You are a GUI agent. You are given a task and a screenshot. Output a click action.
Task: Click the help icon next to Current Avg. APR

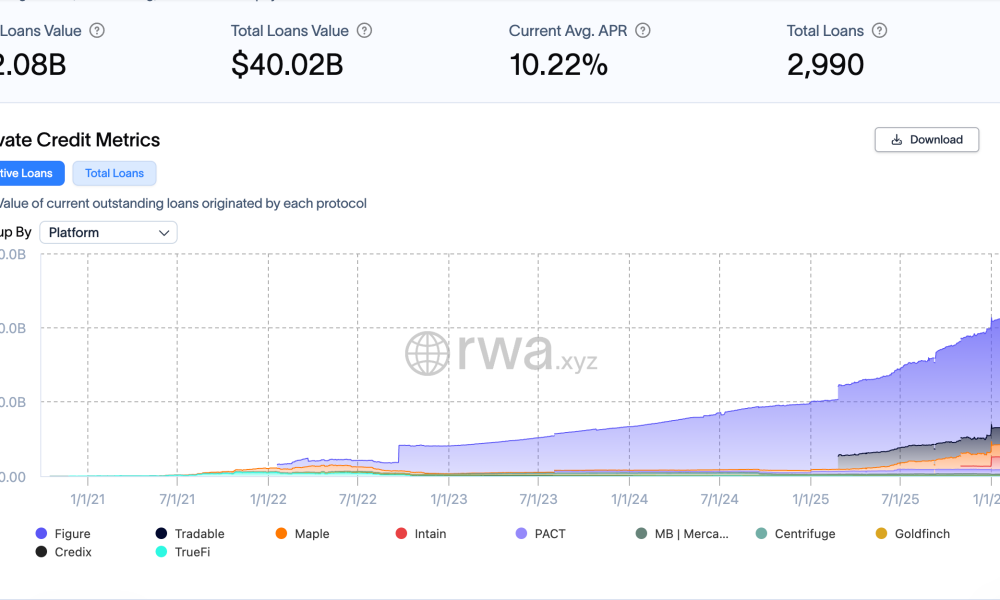(x=643, y=31)
